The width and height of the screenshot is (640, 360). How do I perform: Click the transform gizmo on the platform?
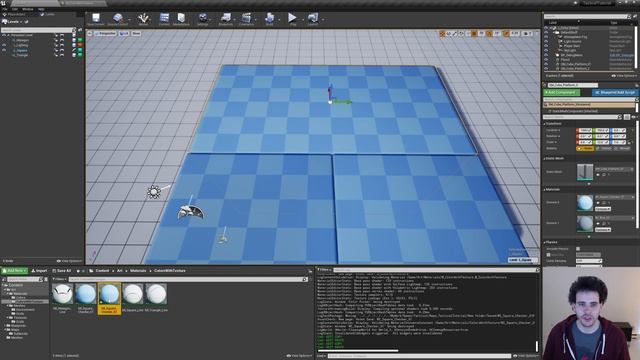(330, 102)
